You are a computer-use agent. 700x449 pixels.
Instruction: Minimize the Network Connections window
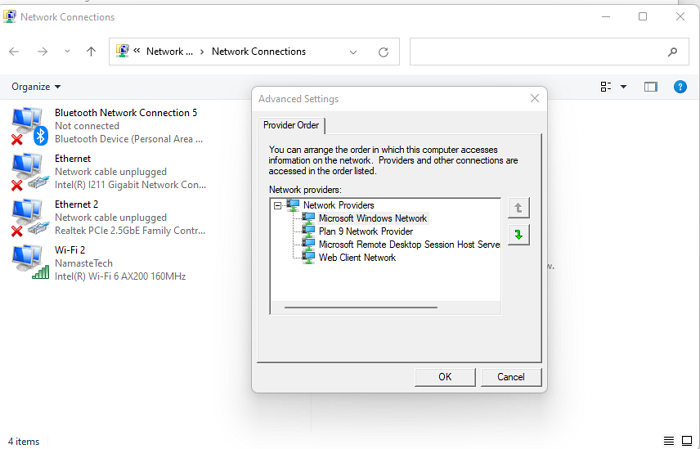[x=606, y=17]
